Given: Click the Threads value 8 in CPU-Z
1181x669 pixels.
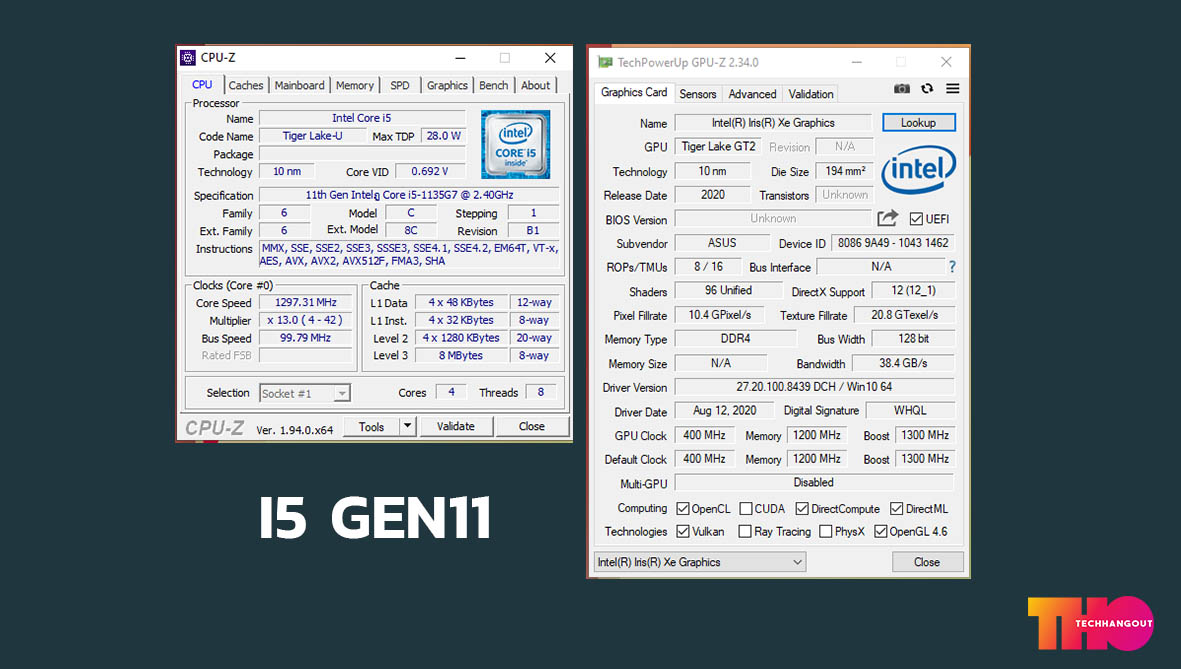Looking at the screenshot, I should 540,393.
